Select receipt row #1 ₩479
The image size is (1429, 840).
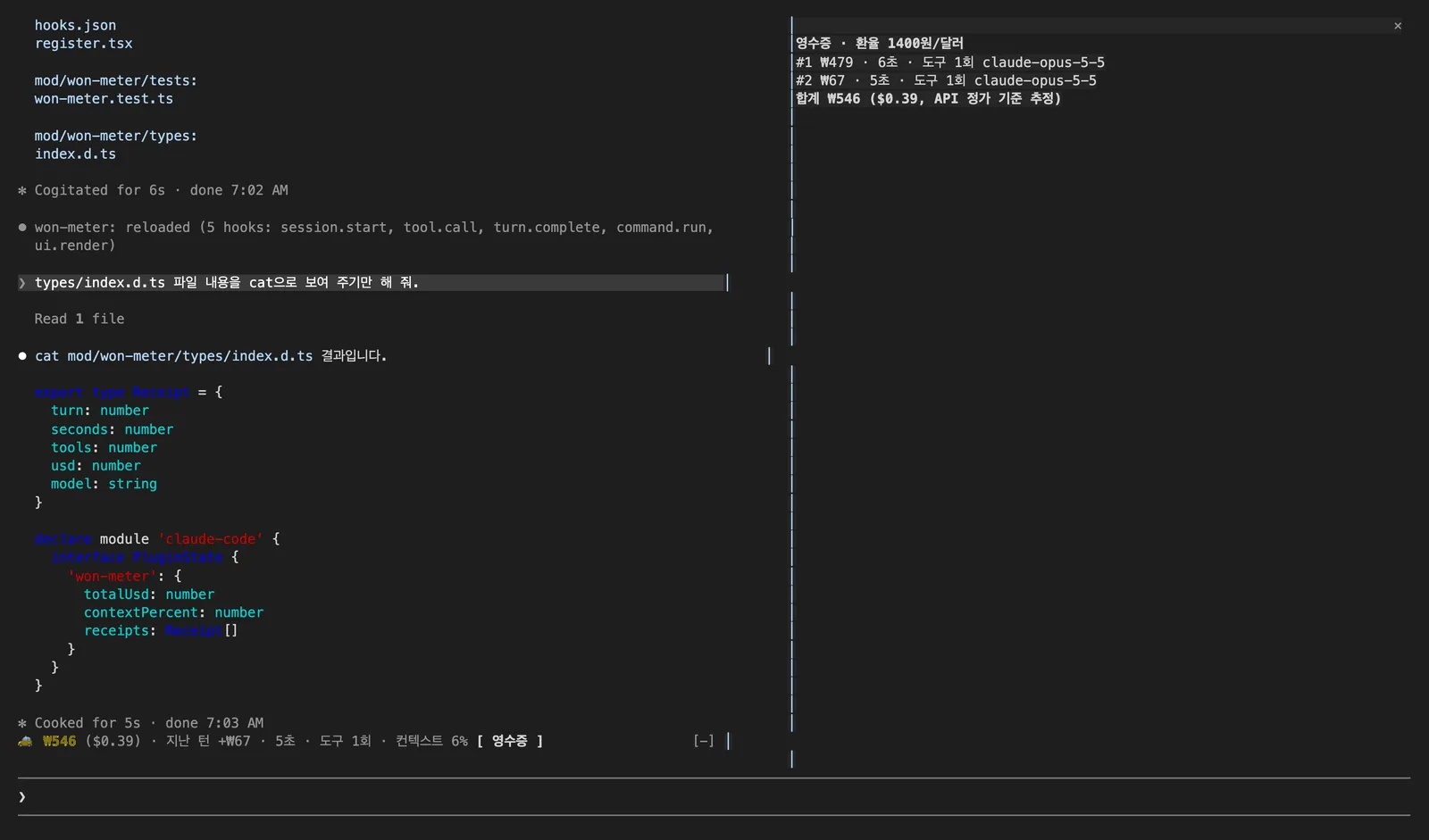coord(950,62)
